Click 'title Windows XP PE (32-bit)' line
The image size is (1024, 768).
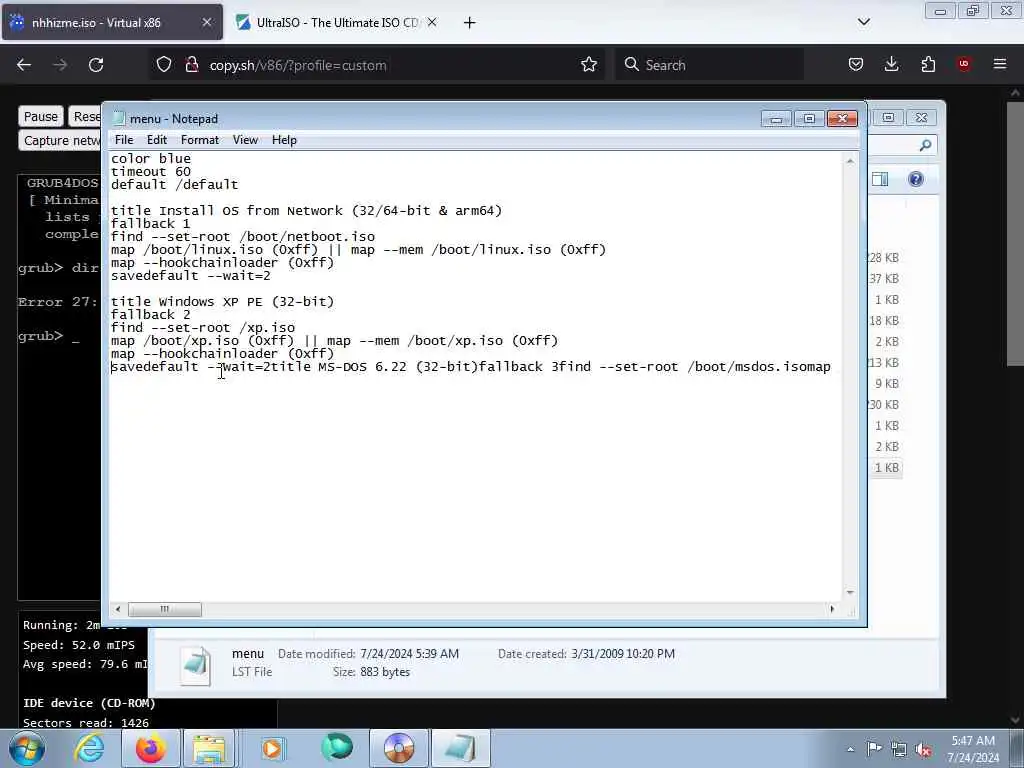point(222,302)
